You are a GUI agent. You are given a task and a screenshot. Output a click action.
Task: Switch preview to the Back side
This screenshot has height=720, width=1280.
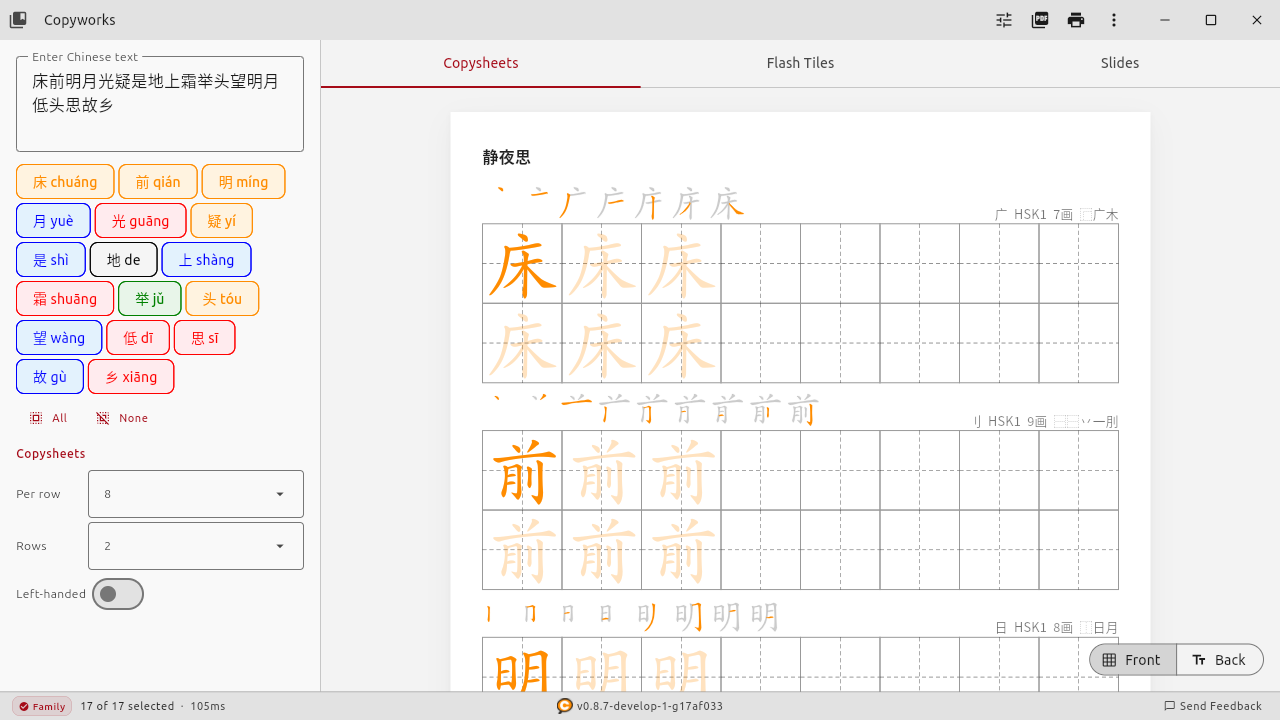[1220, 659]
